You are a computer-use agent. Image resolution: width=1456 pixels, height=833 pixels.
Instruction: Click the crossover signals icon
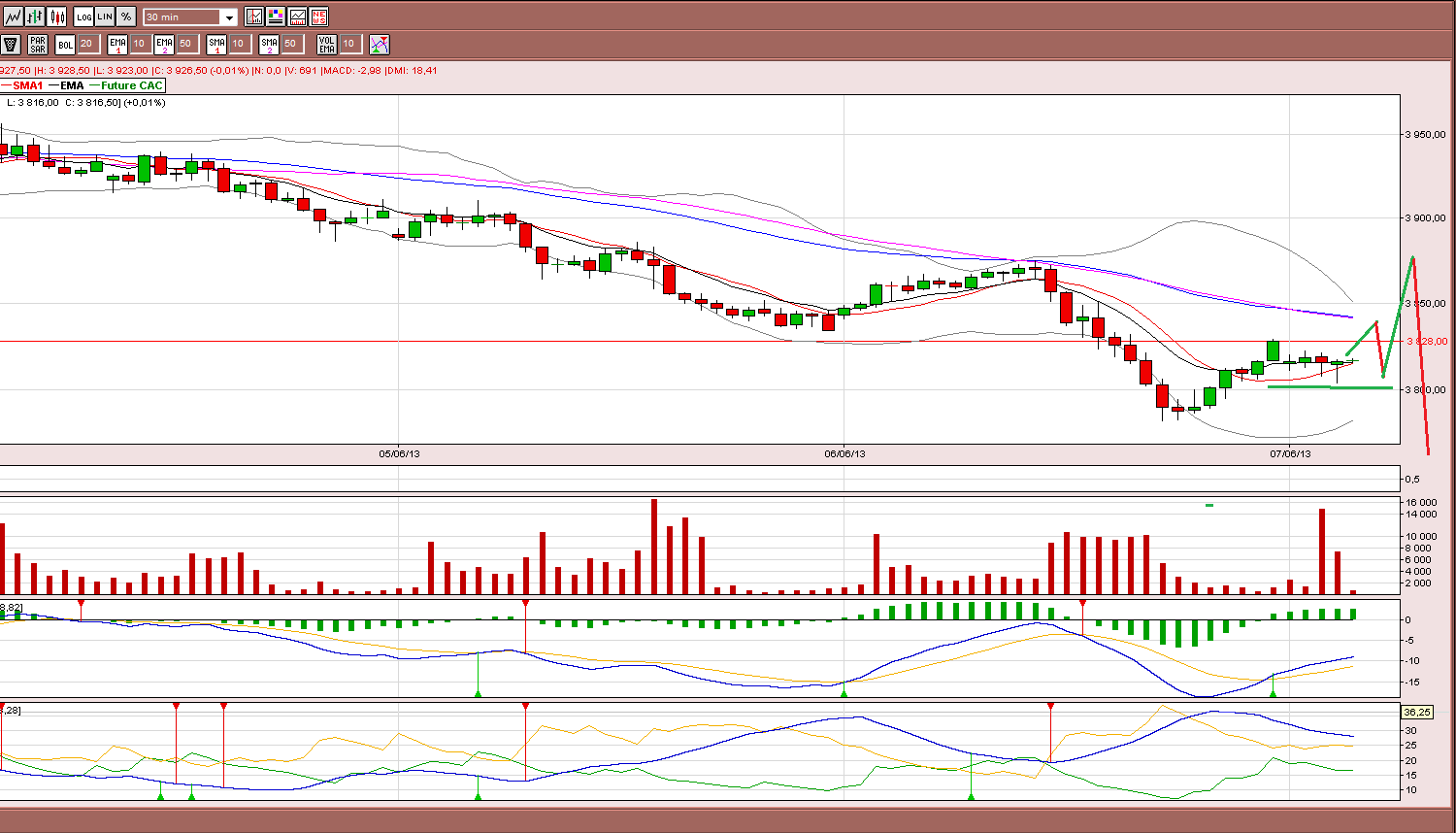(380, 44)
